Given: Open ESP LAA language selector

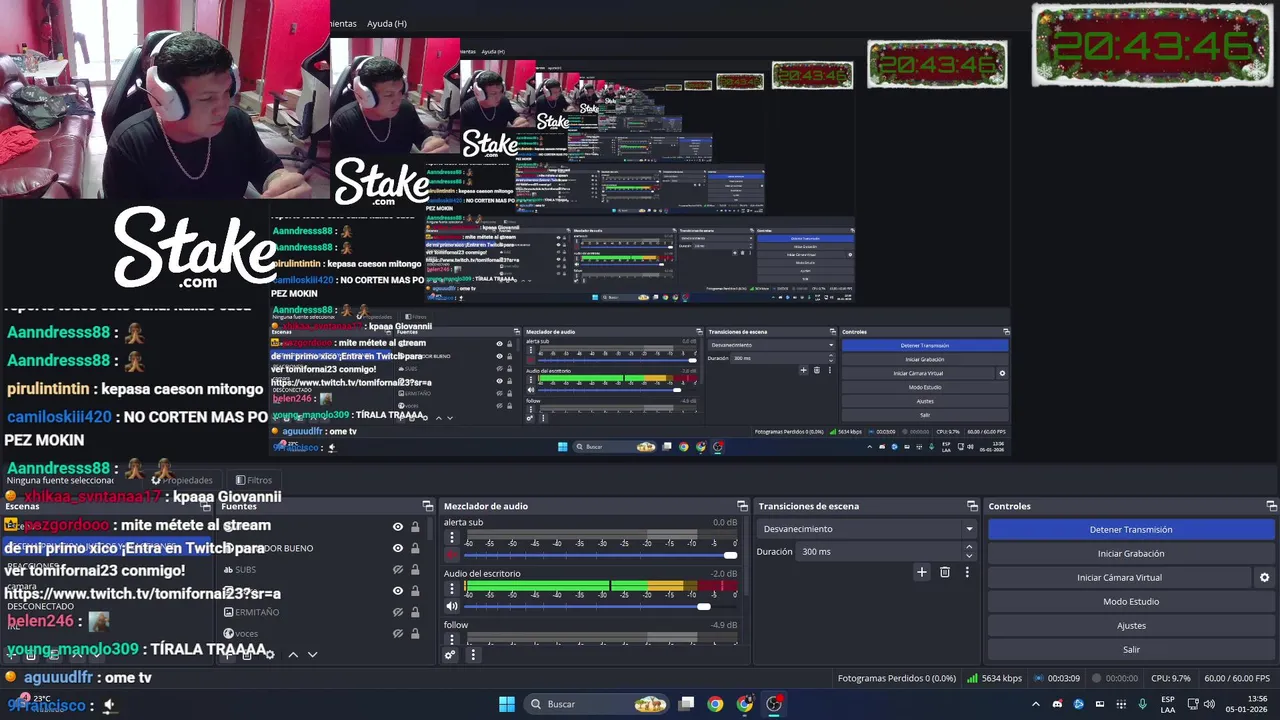Looking at the screenshot, I should (1168, 704).
